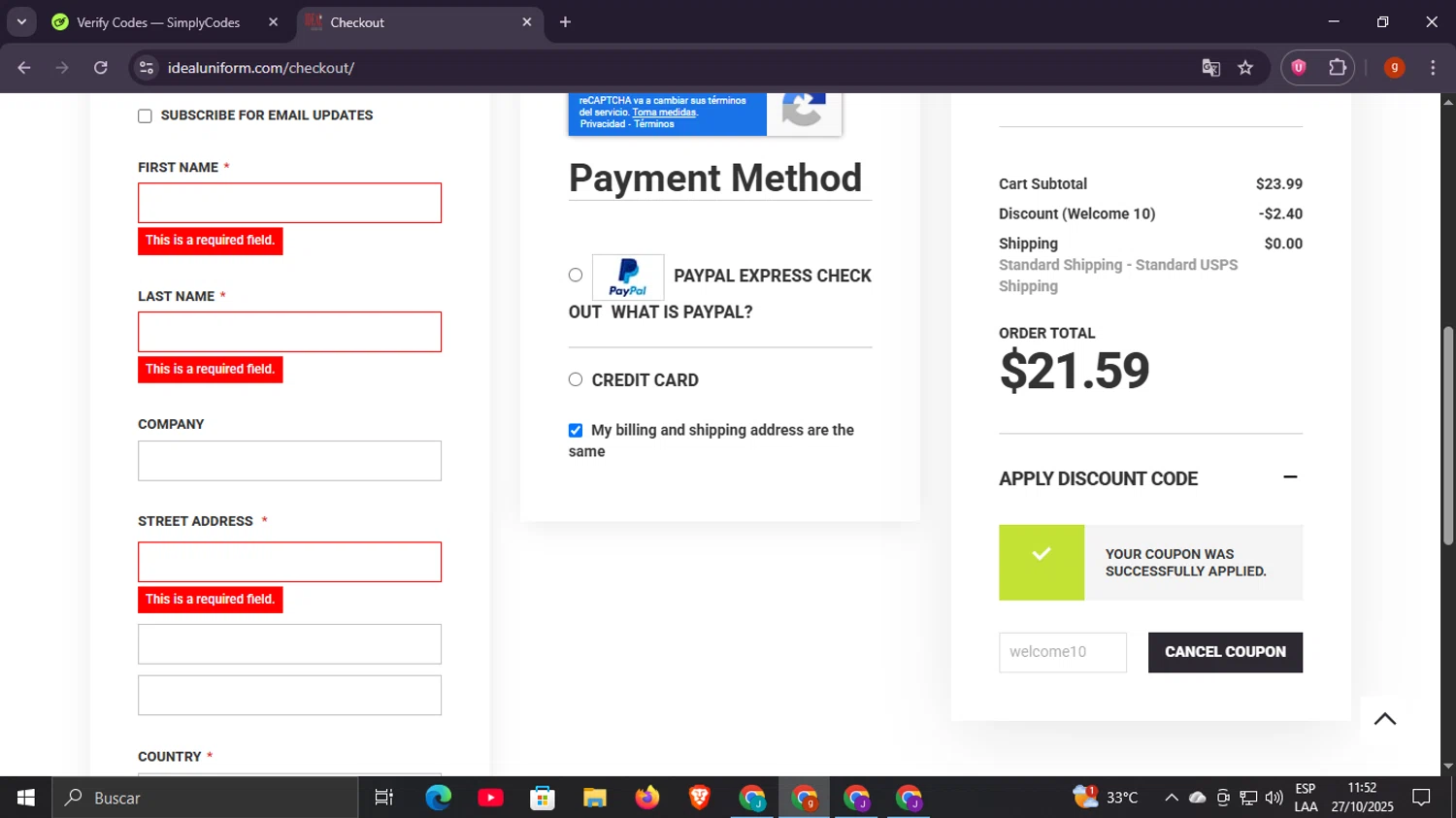Open site information icon in address bar

pyautogui.click(x=147, y=68)
